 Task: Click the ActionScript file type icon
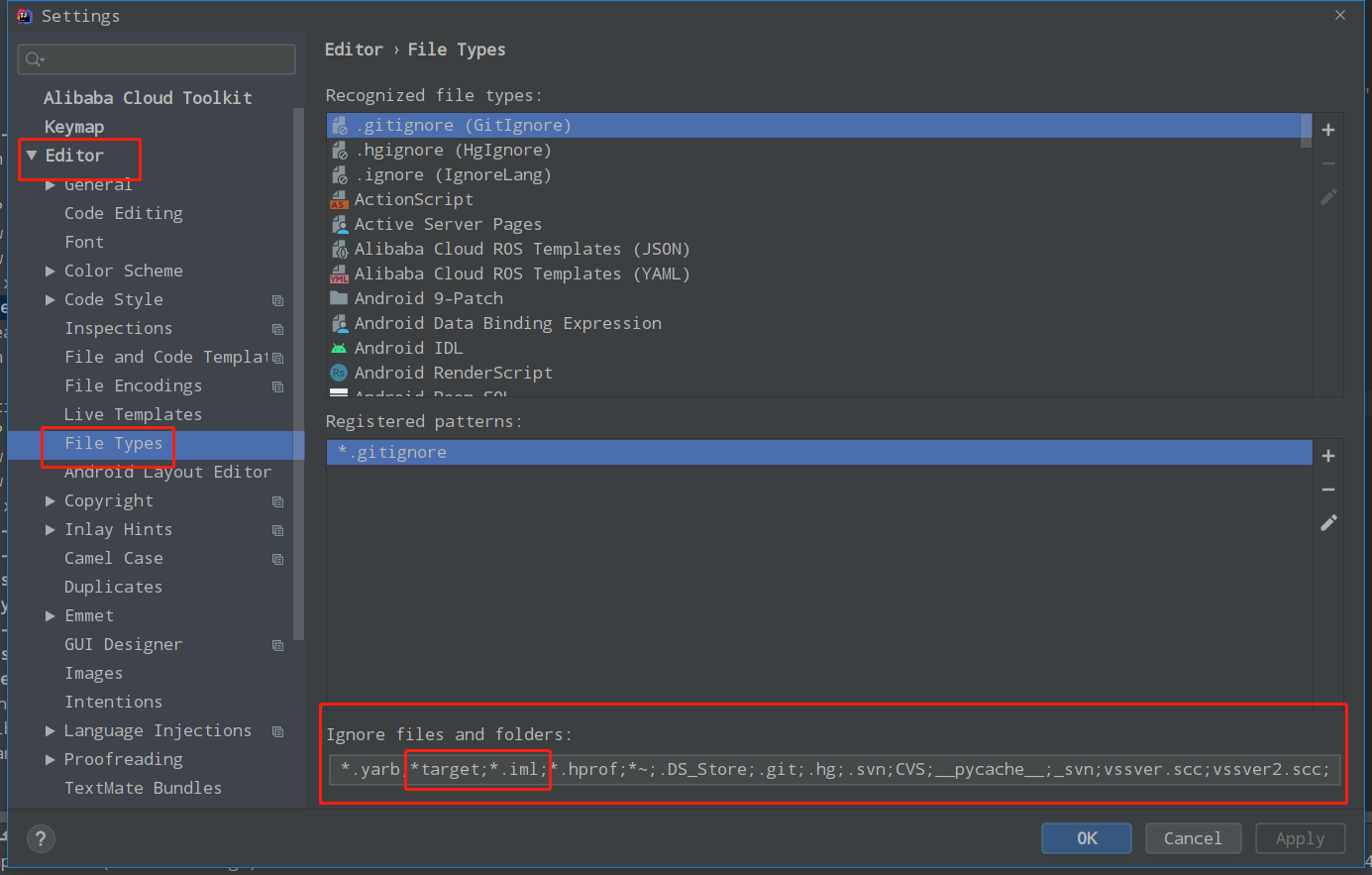click(339, 200)
